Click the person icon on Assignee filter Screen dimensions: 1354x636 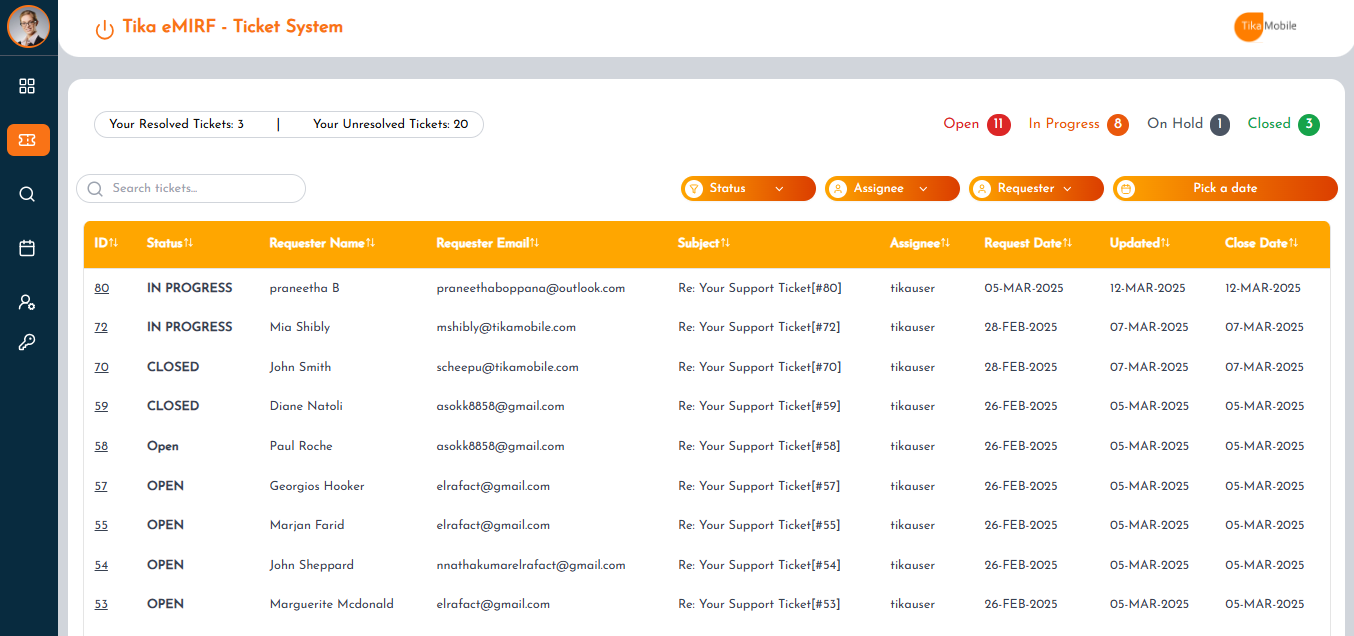838,188
